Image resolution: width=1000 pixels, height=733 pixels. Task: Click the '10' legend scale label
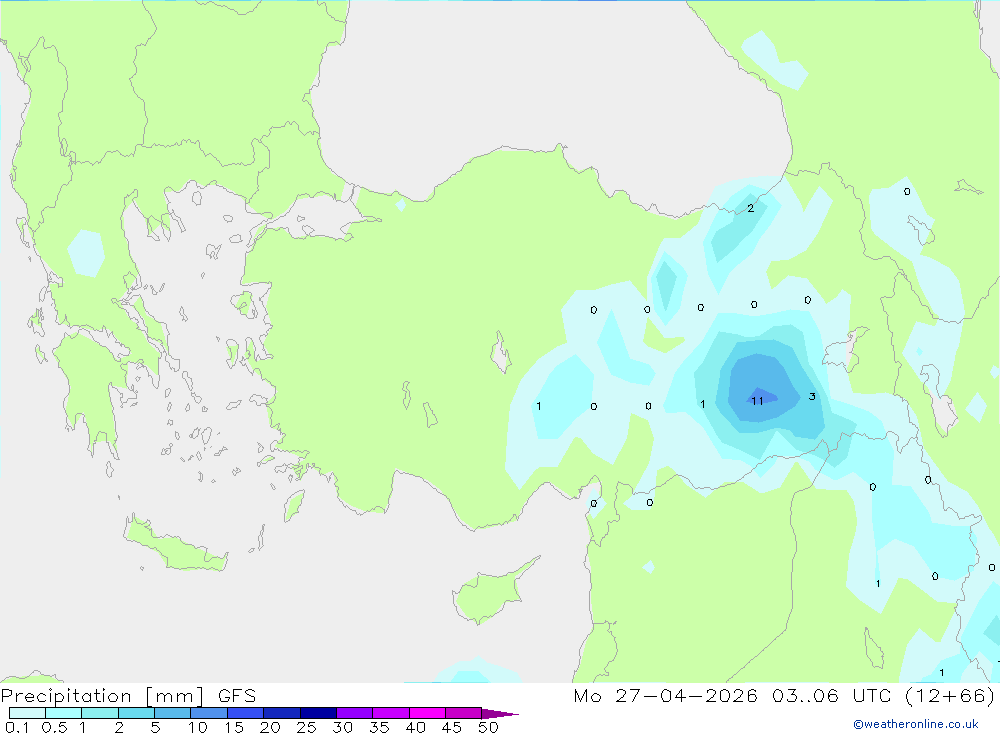point(198,727)
